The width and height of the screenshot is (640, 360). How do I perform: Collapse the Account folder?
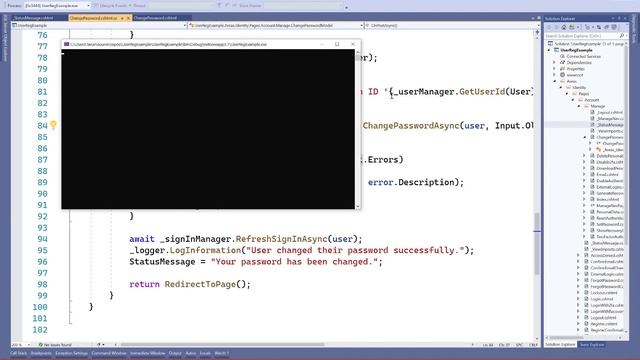tap(573, 100)
